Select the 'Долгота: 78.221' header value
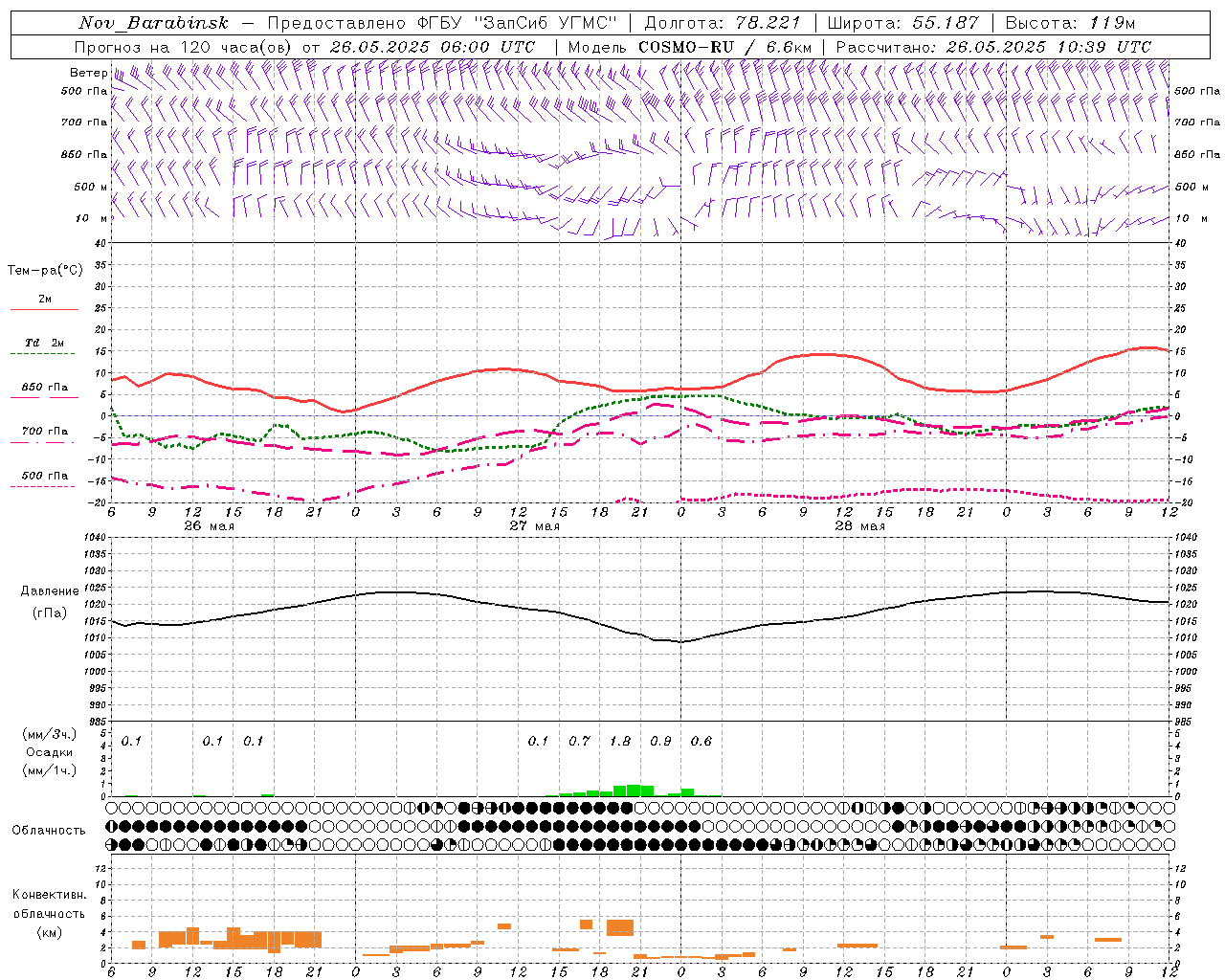The height and width of the screenshot is (980, 1225). click(723, 23)
